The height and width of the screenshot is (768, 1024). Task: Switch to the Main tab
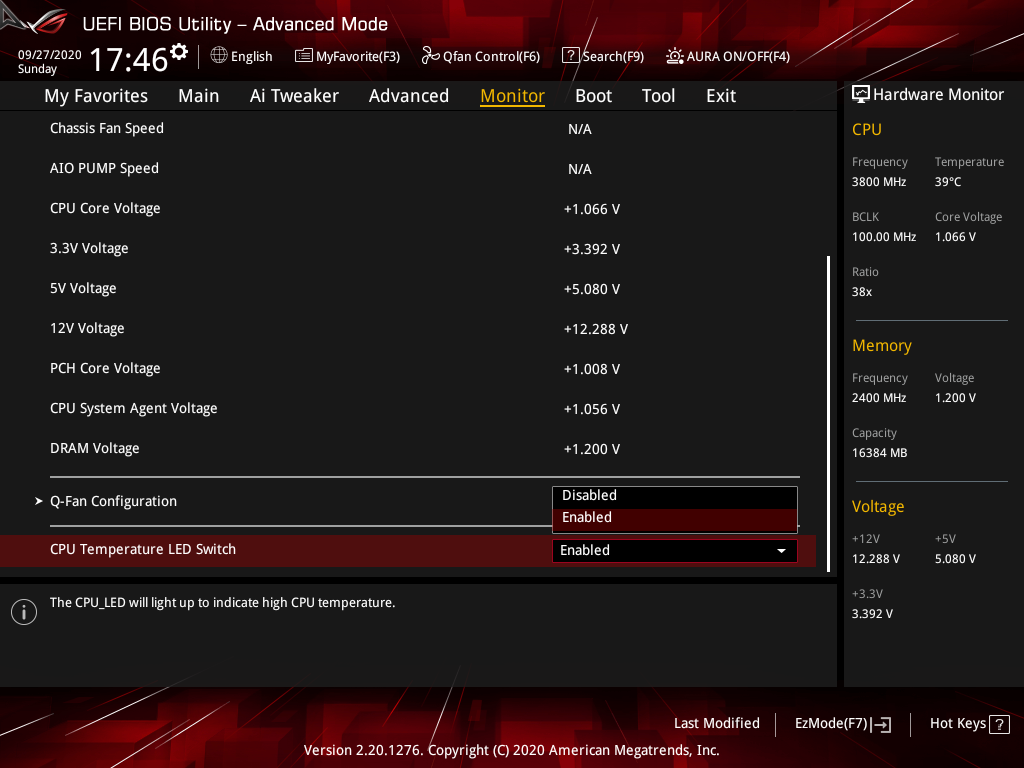click(199, 96)
